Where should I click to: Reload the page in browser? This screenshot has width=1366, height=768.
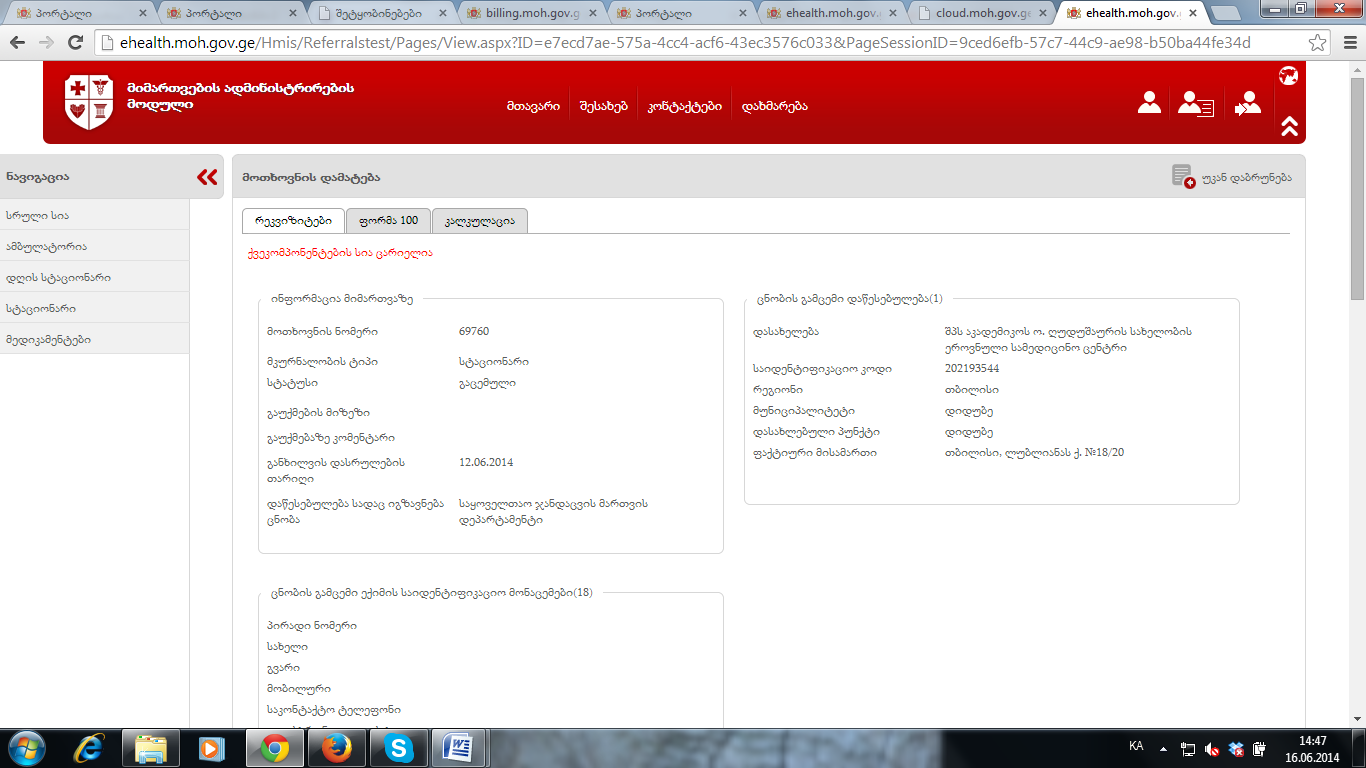[75, 43]
